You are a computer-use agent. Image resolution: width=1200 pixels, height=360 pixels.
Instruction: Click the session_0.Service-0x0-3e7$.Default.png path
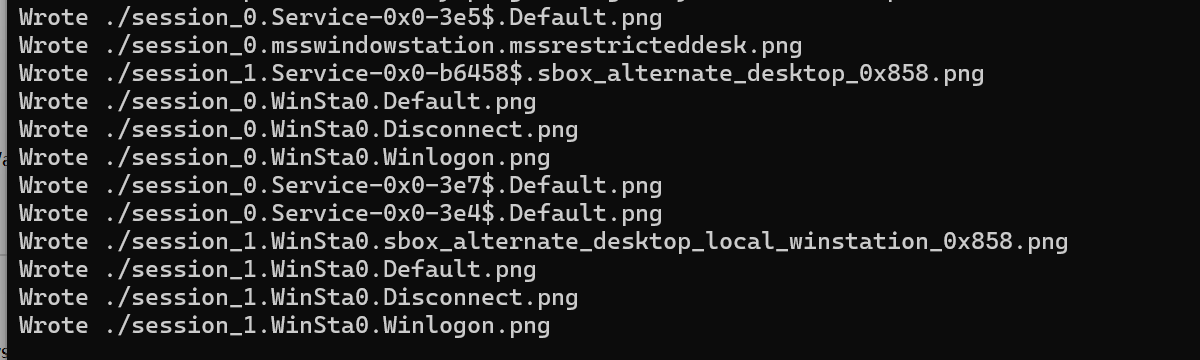click(x=382, y=185)
